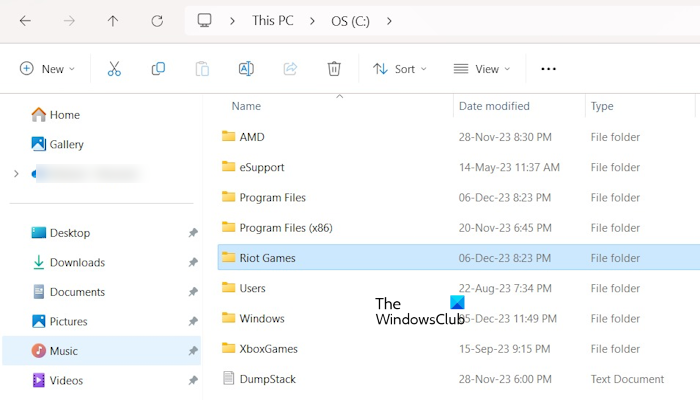Select the Riot Games folder
The width and height of the screenshot is (700, 400).
pyautogui.click(x=267, y=258)
